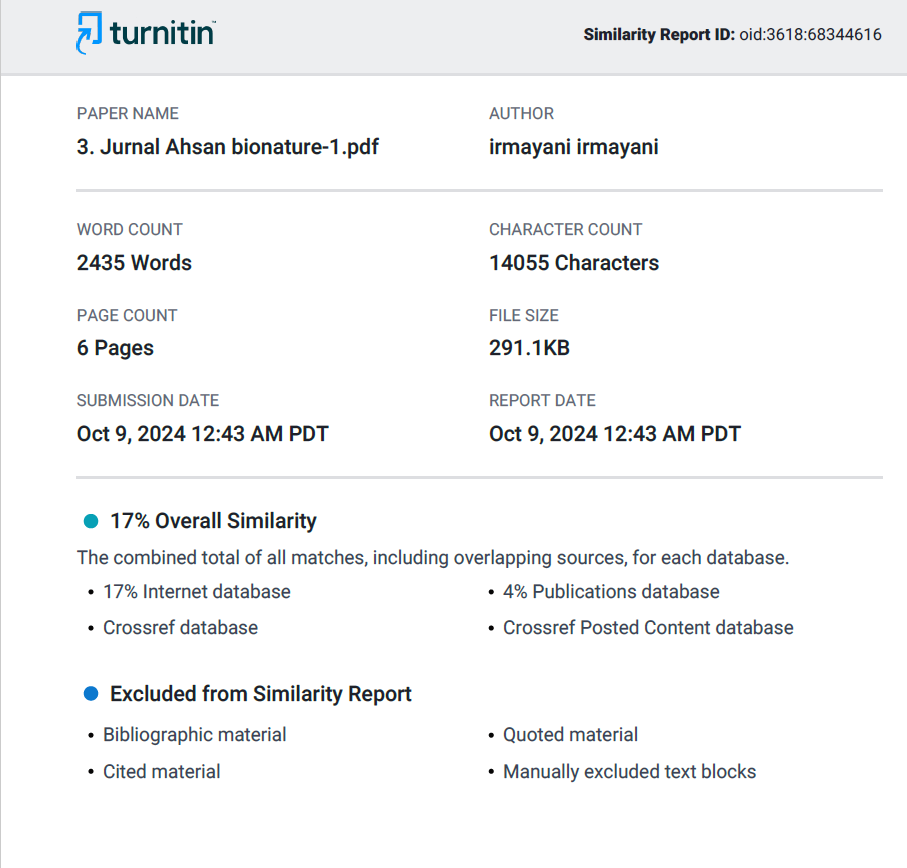Click the 14055 Characters value
The height and width of the screenshot is (868, 907).
click(574, 263)
